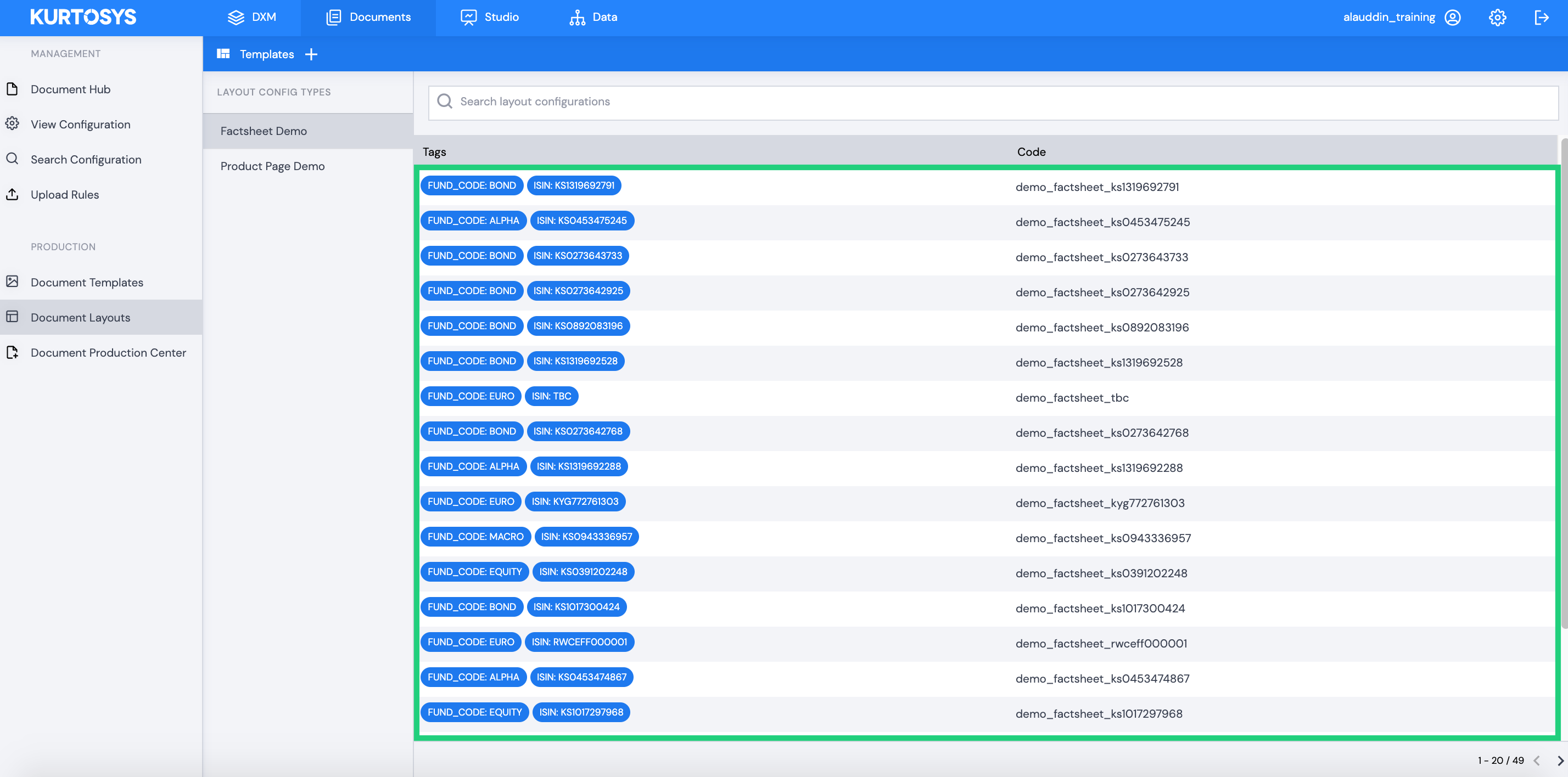
Task: Open Search Configuration in sidebar
Action: point(86,160)
